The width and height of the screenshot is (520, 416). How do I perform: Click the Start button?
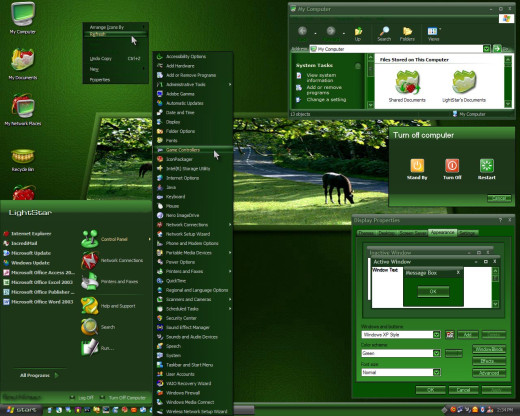click(21, 410)
